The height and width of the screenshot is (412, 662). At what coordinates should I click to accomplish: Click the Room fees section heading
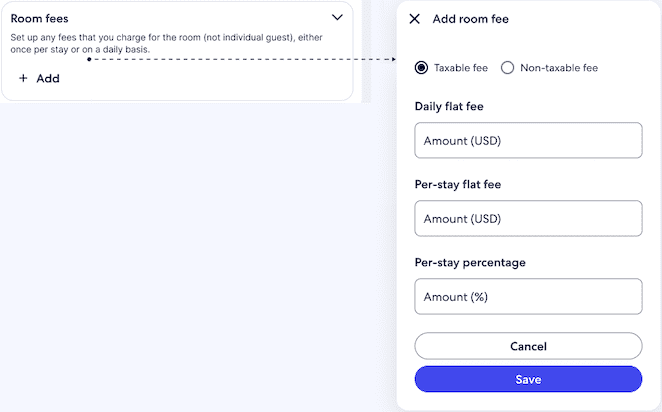coord(39,18)
